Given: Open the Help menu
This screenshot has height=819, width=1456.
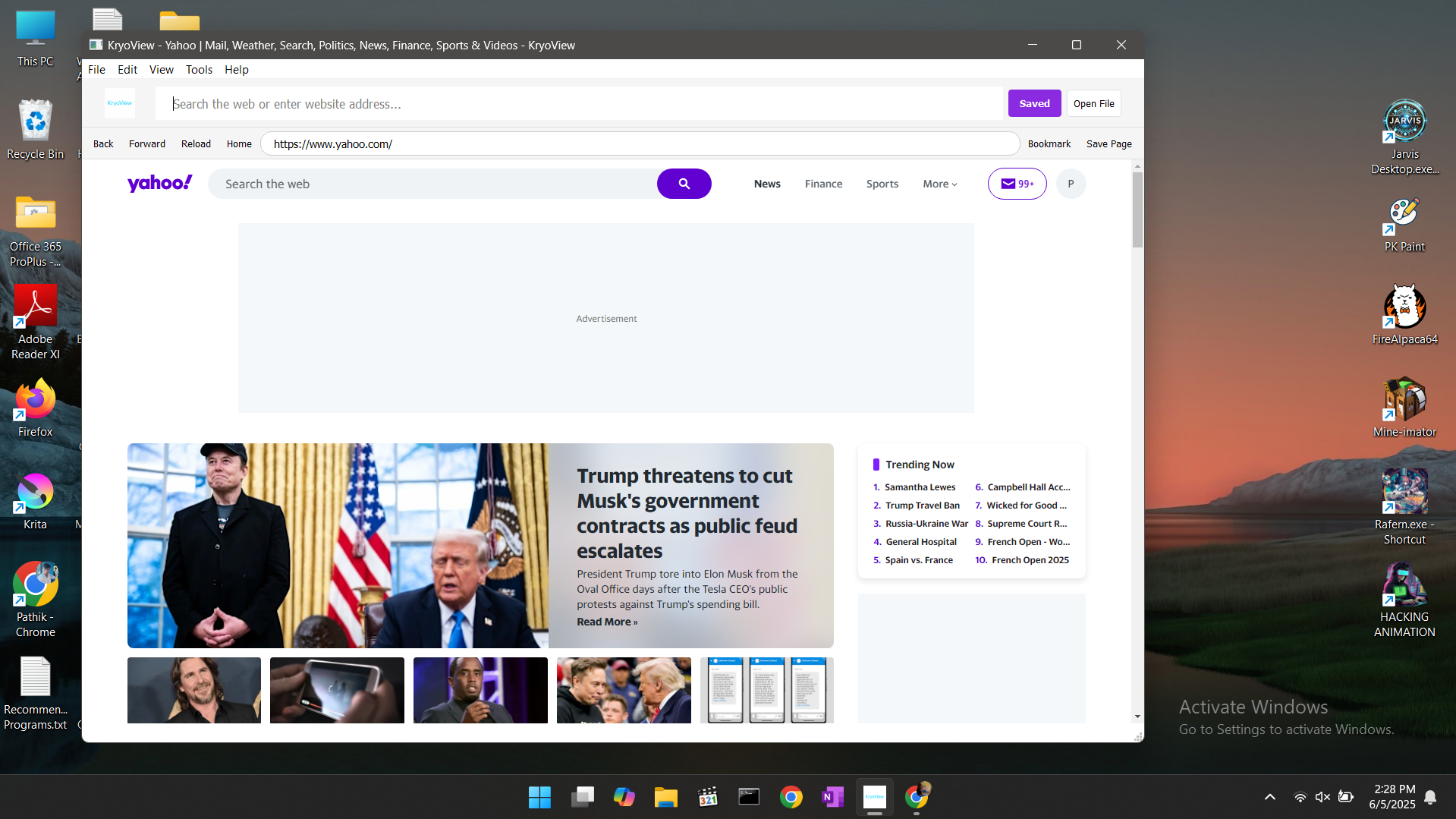Looking at the screenshot, I should [236, 69].
